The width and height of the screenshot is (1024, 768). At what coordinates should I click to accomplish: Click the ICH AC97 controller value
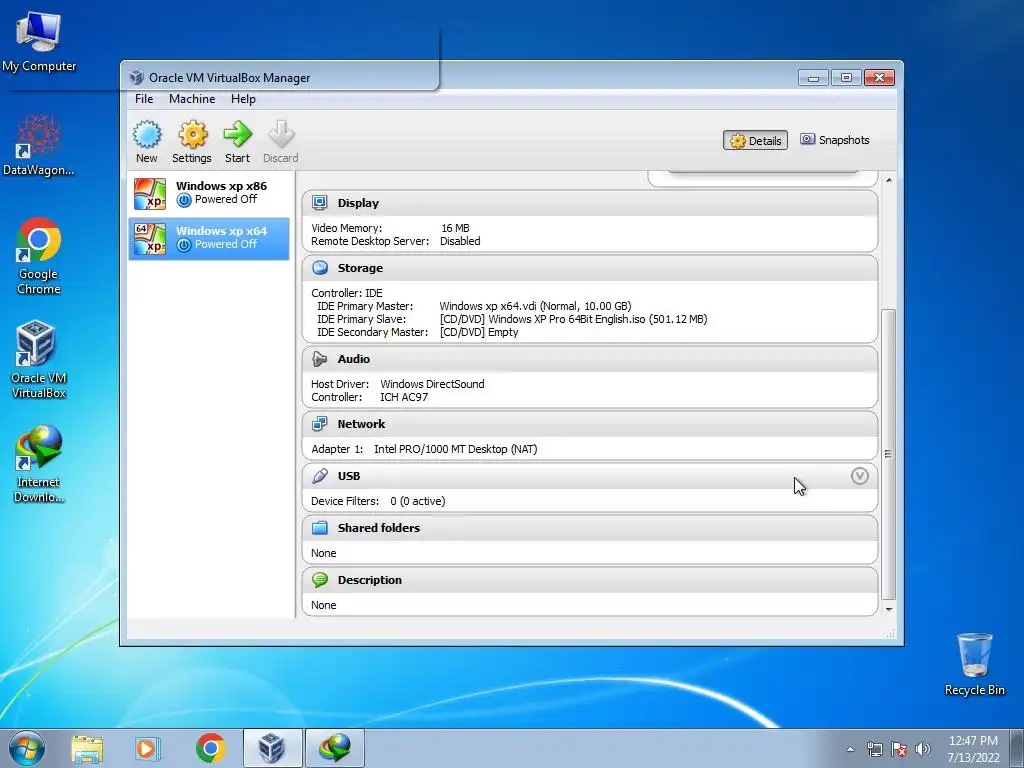click(404, 397)
